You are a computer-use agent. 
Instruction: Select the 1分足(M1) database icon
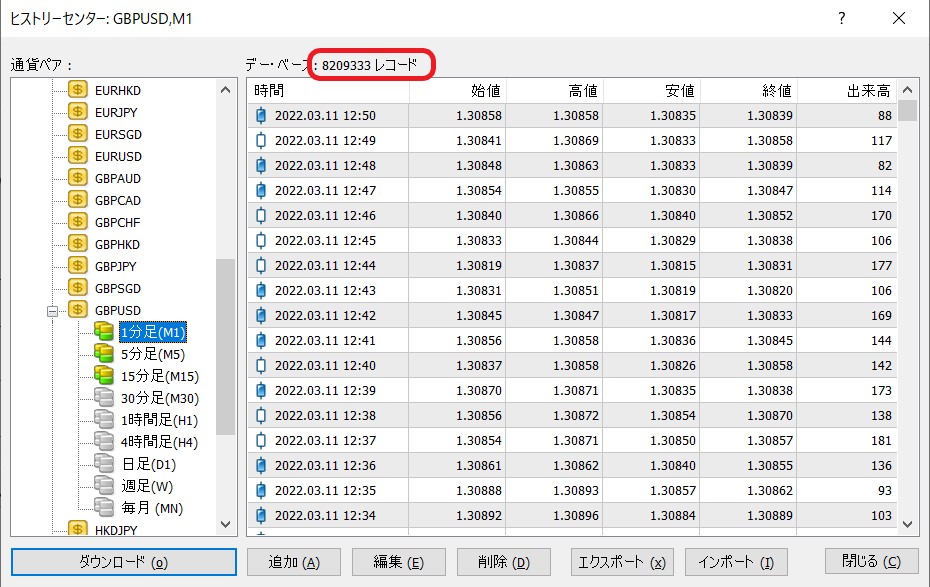click(104, 331)
